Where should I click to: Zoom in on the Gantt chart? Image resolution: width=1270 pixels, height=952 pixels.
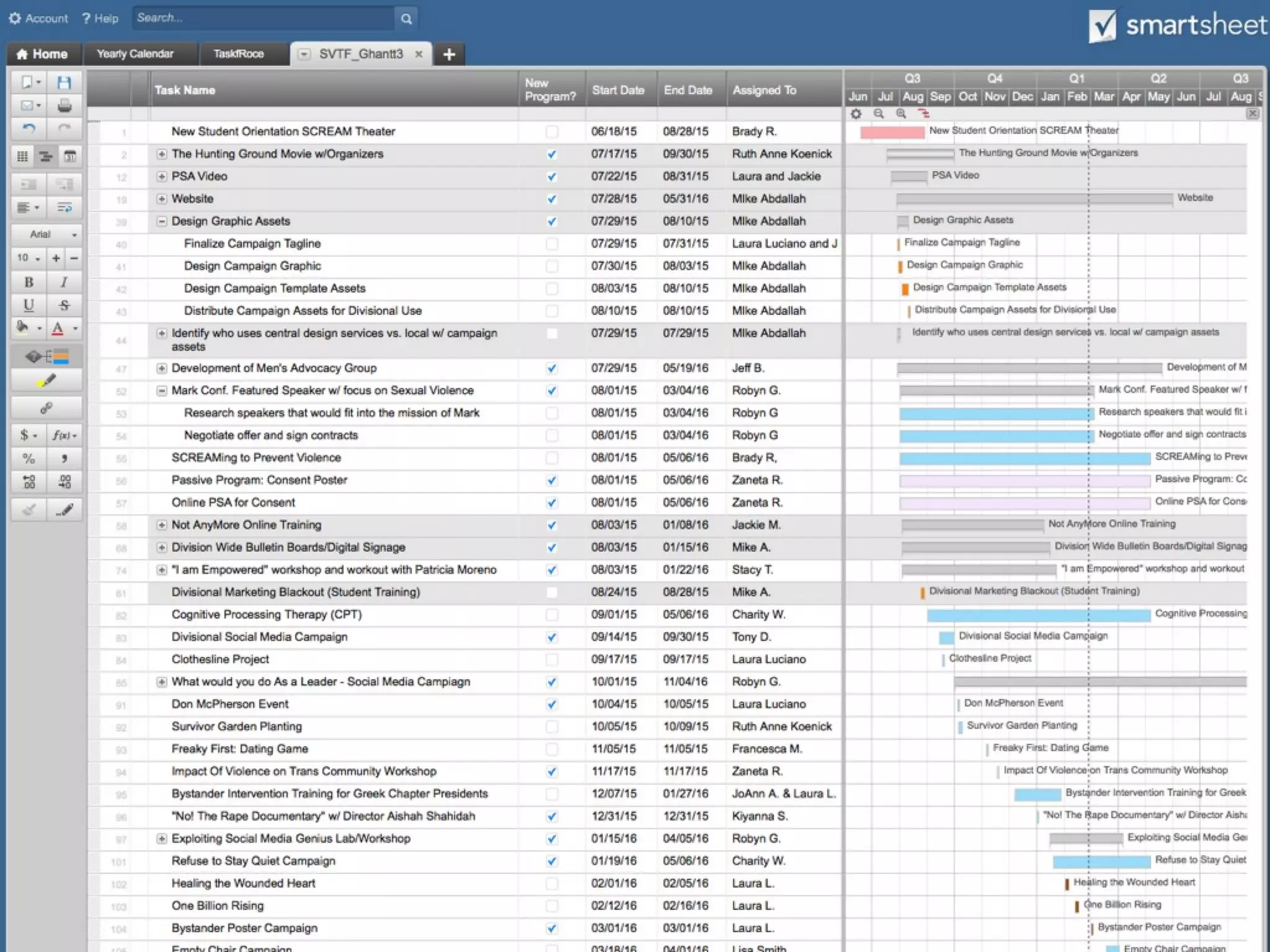[x=901, y=114]
